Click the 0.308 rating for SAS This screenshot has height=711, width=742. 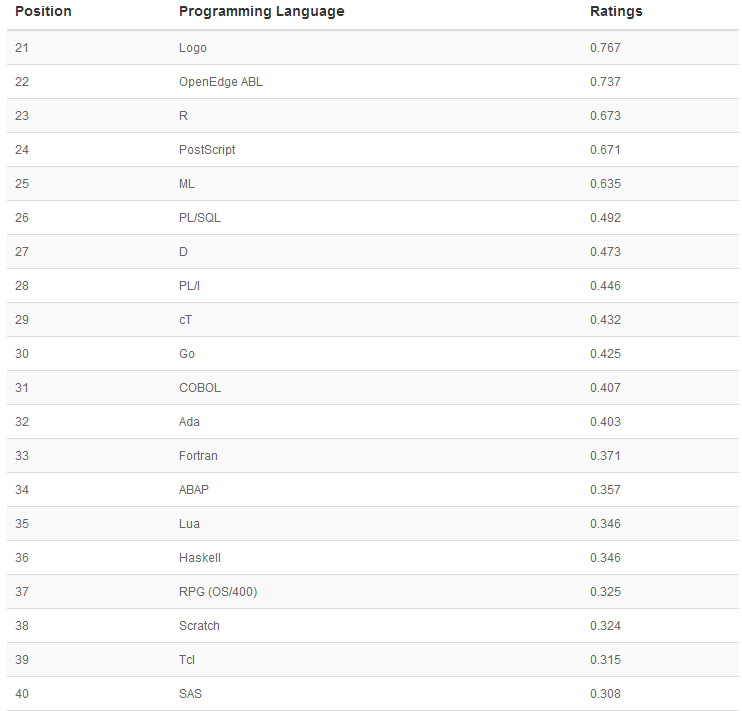tap(605, 694)
